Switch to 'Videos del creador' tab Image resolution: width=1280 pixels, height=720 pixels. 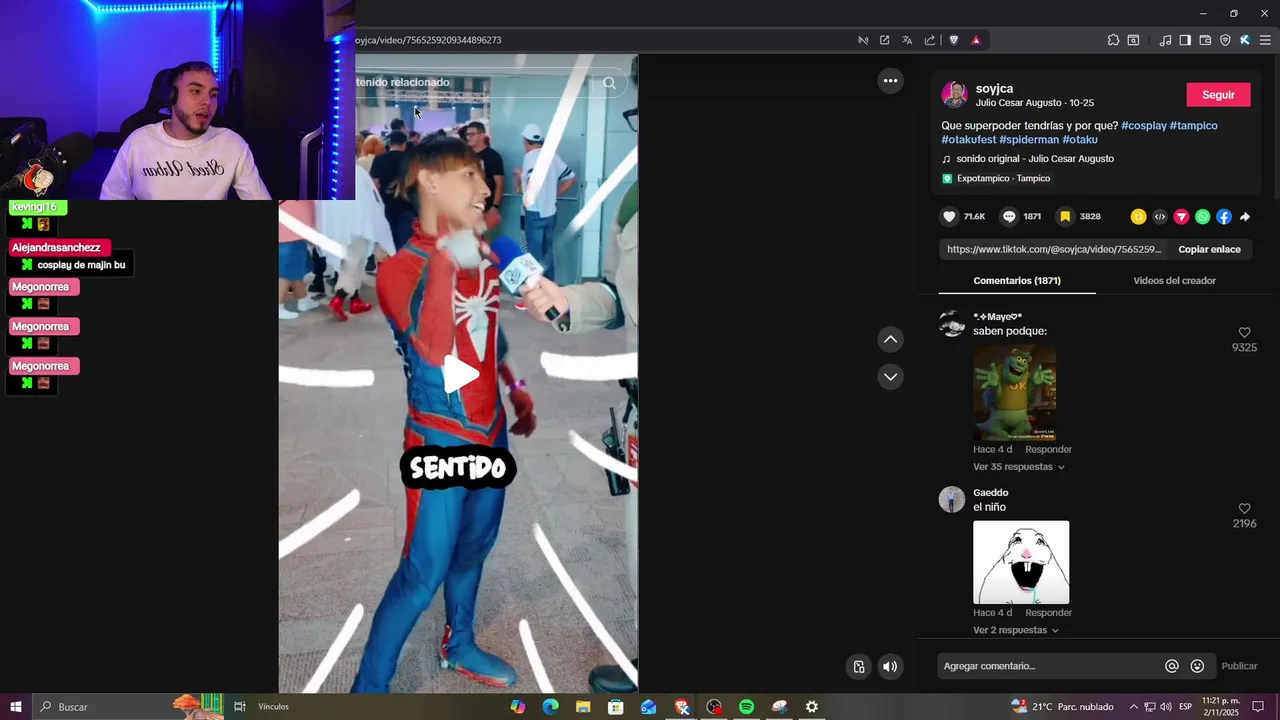point(1174,281)
